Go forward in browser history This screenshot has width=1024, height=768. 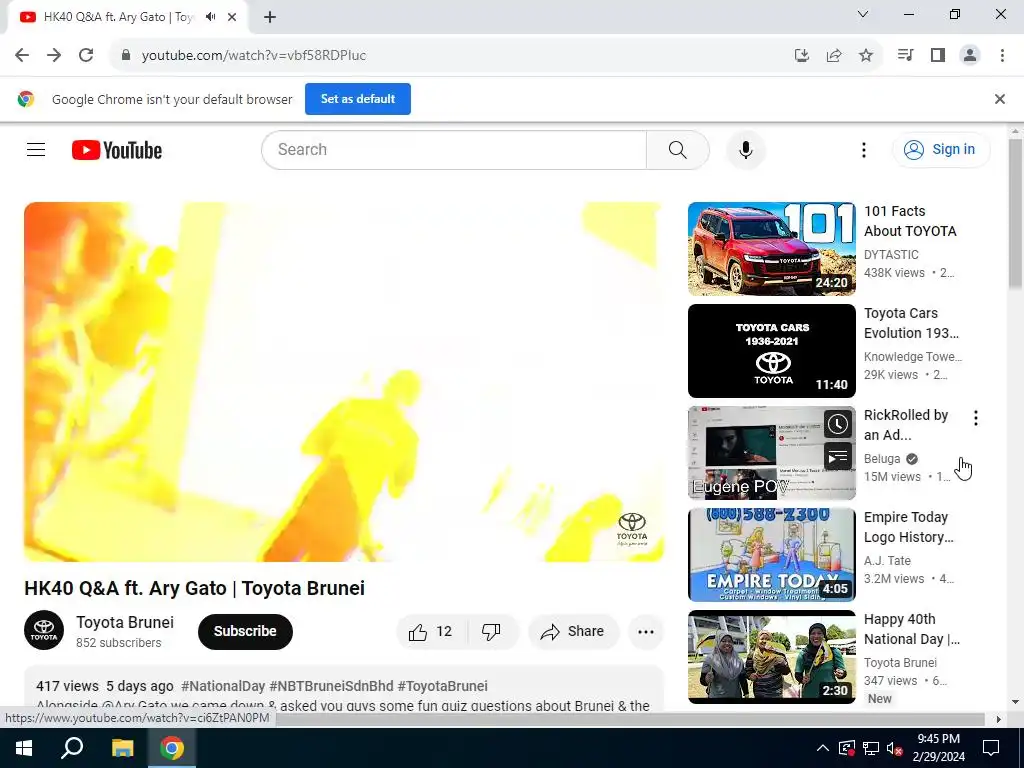coord(54,56)
